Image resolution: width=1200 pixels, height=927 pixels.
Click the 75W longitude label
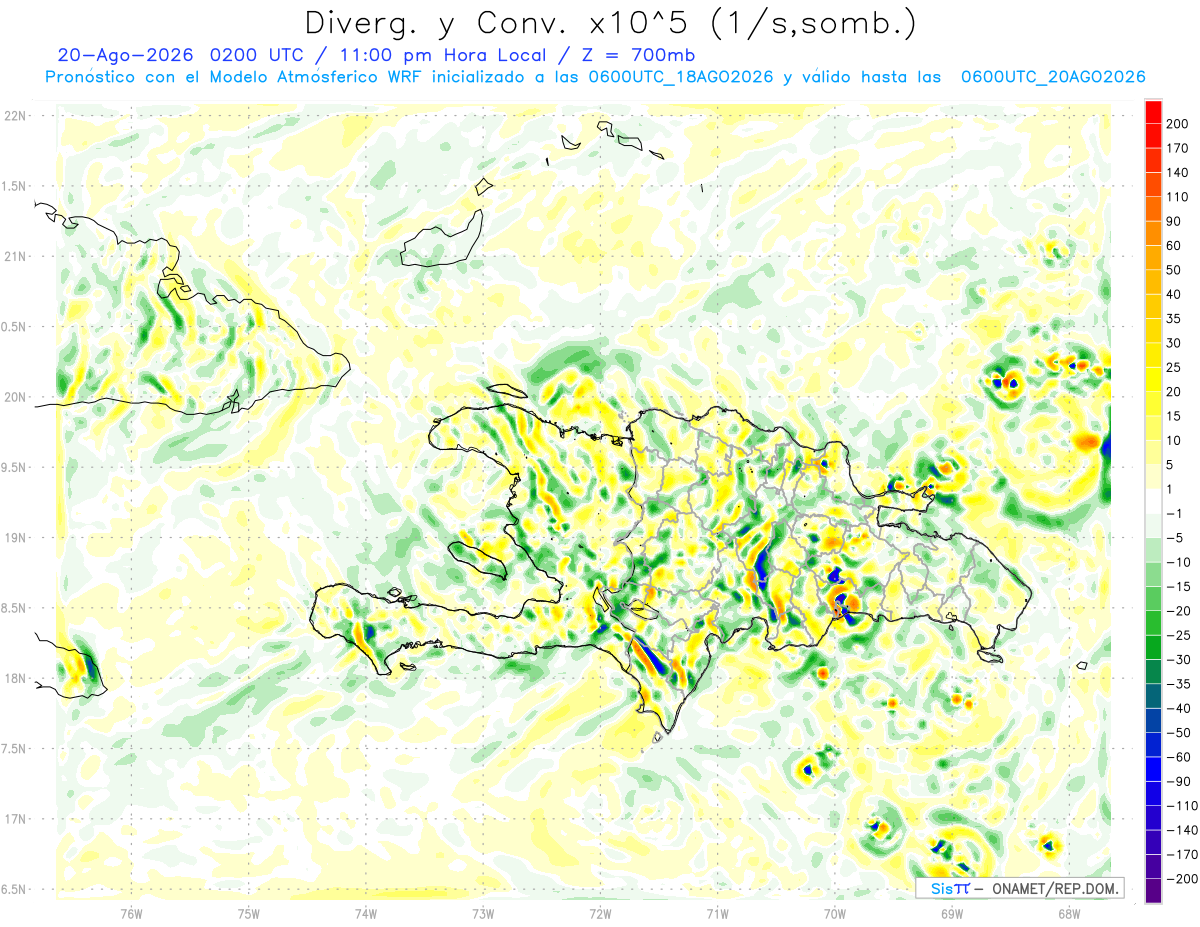[x=248, y=912]
